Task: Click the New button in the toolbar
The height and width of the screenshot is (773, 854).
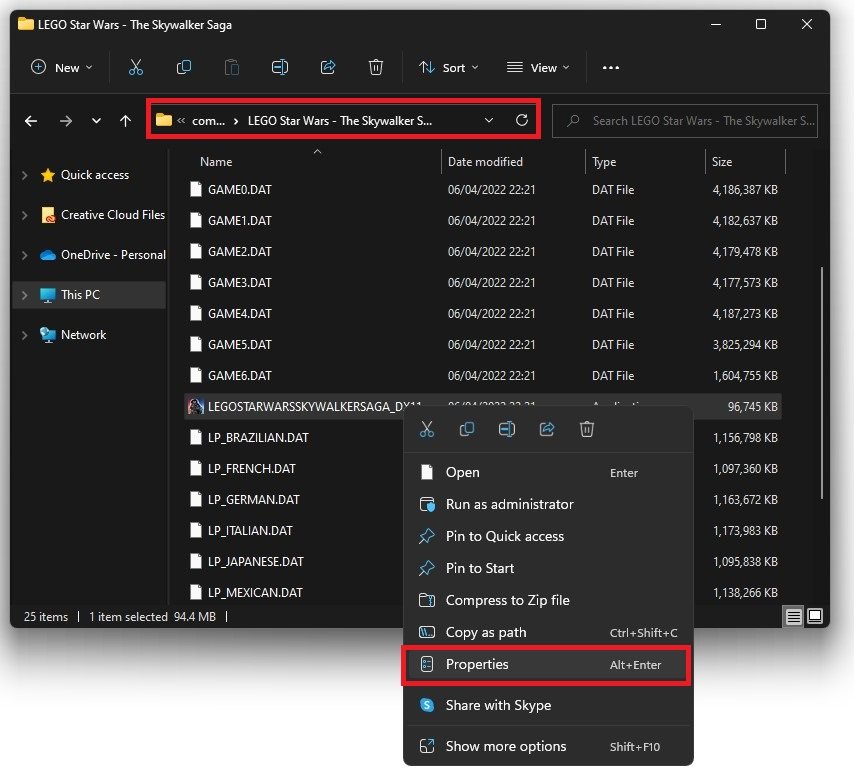Action: [x=61, y=67]
